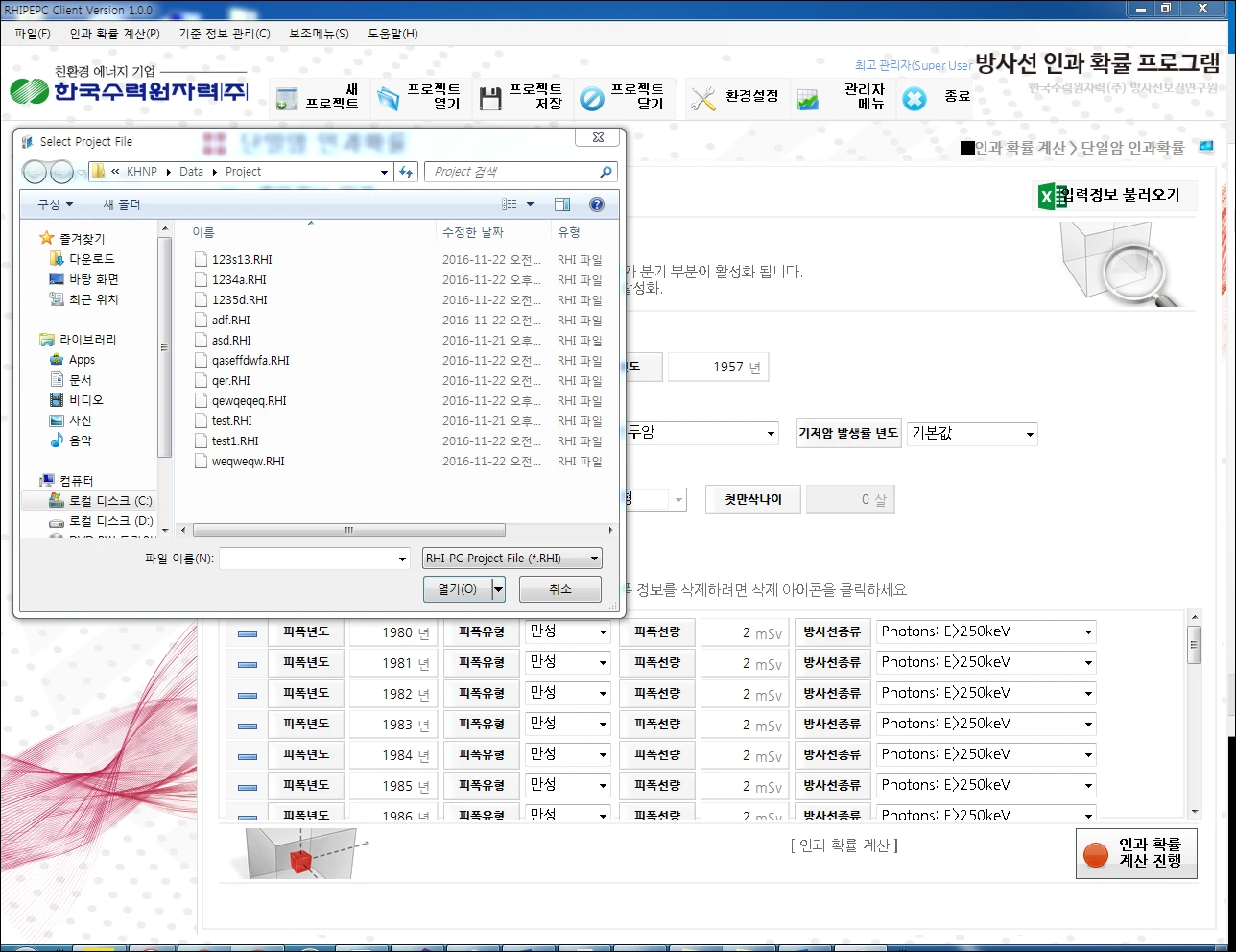1236x952 pixels.
Task: Open the 열기 button split arrow
Action: click(498, 589)
